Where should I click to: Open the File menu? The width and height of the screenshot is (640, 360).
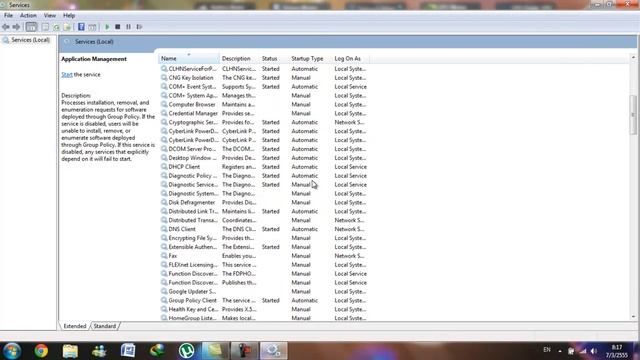point(8,16)
